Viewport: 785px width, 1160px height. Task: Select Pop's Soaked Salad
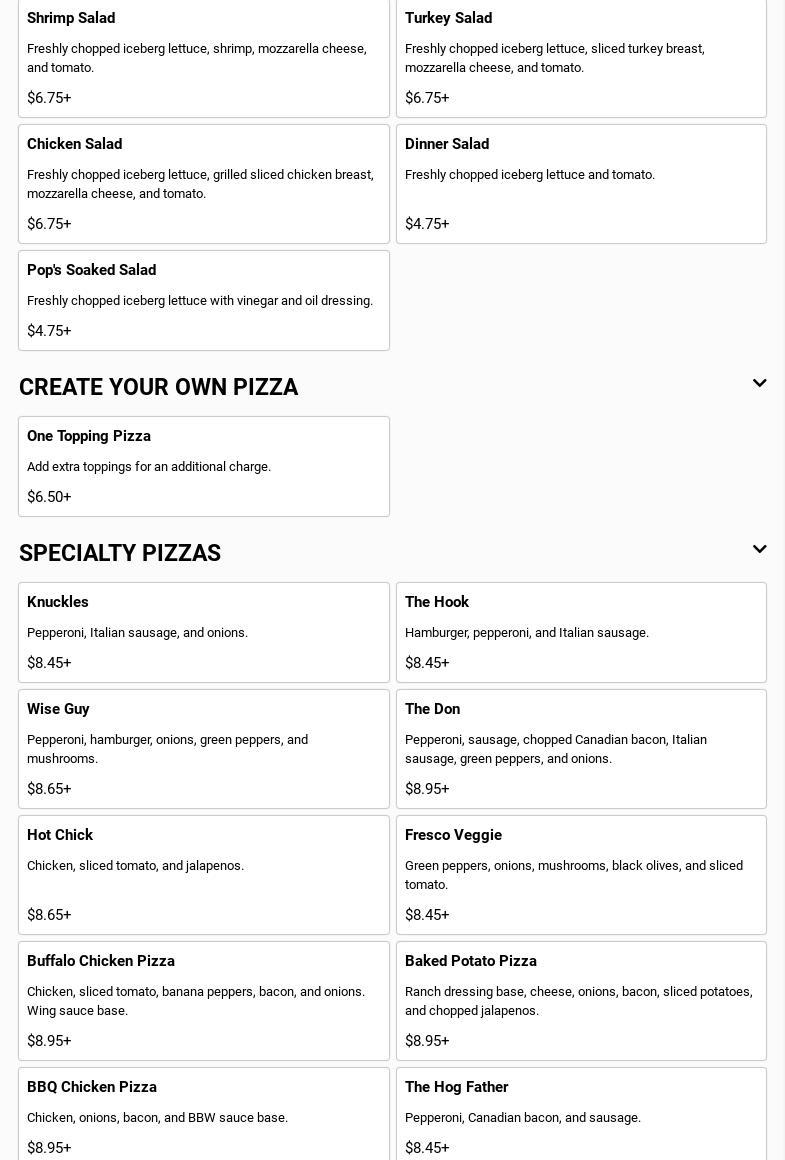coord(203,300)
